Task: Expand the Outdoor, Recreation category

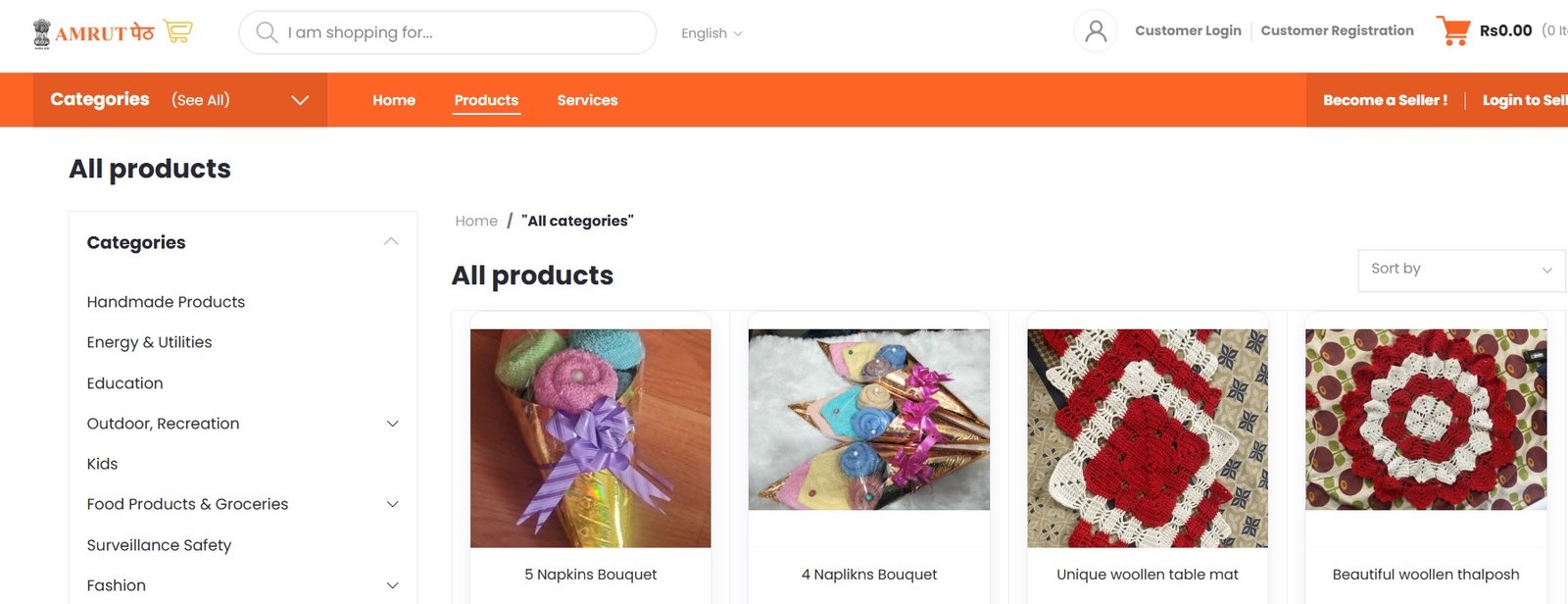Action: tap(392, 424)
